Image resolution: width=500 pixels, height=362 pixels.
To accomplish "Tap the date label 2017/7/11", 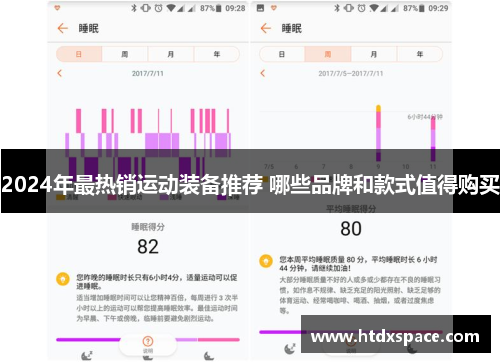I will tap(148, 74).
